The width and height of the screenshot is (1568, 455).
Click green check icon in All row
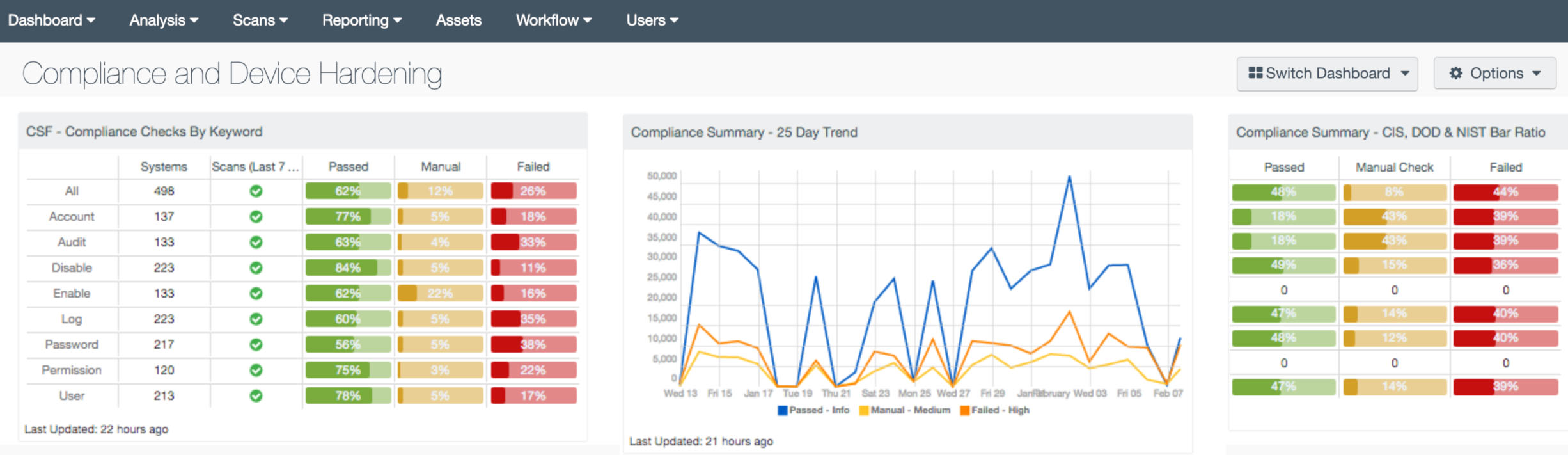(x=256, y=191)
